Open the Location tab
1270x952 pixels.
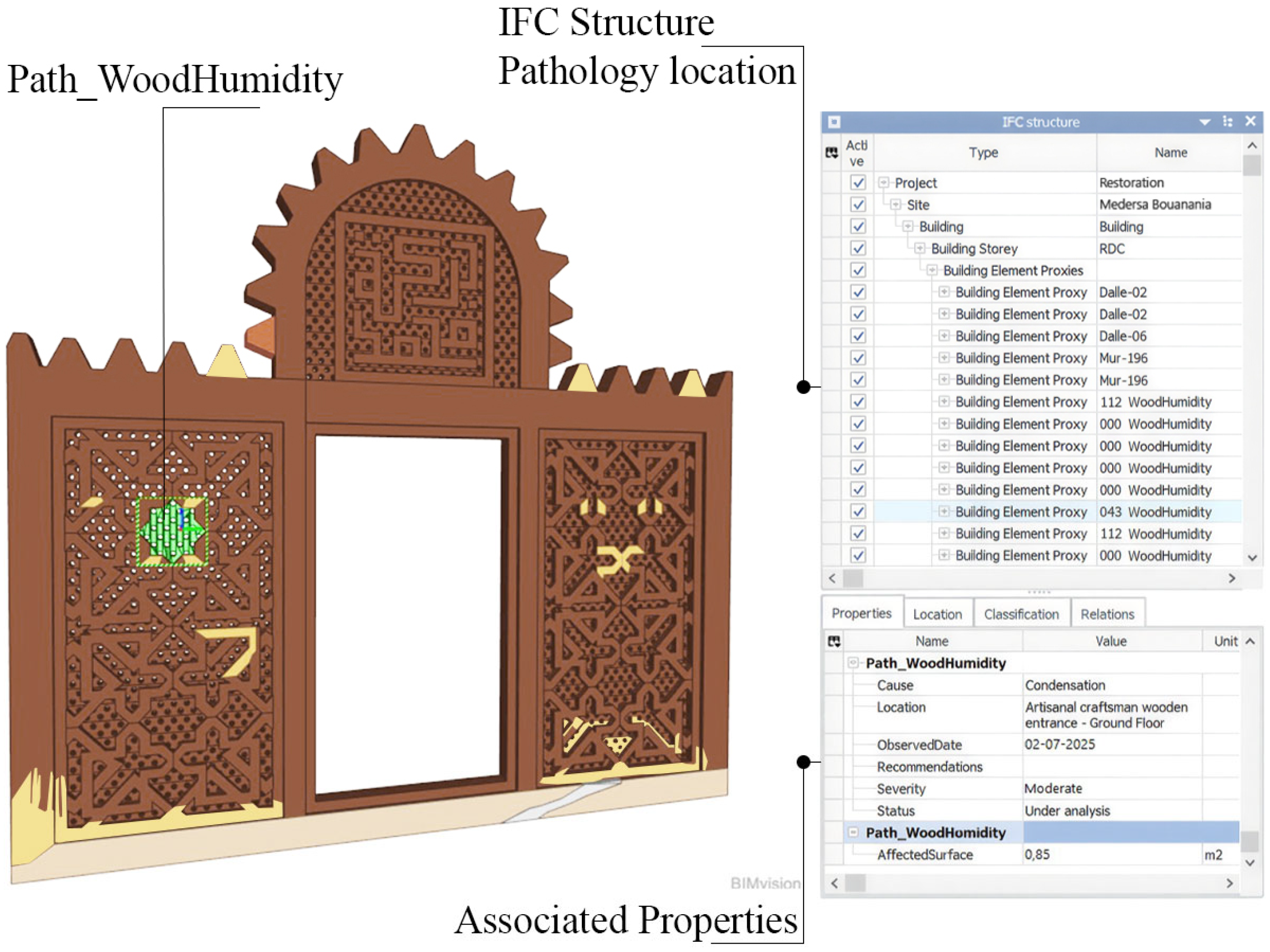click(x=938, y=614)
